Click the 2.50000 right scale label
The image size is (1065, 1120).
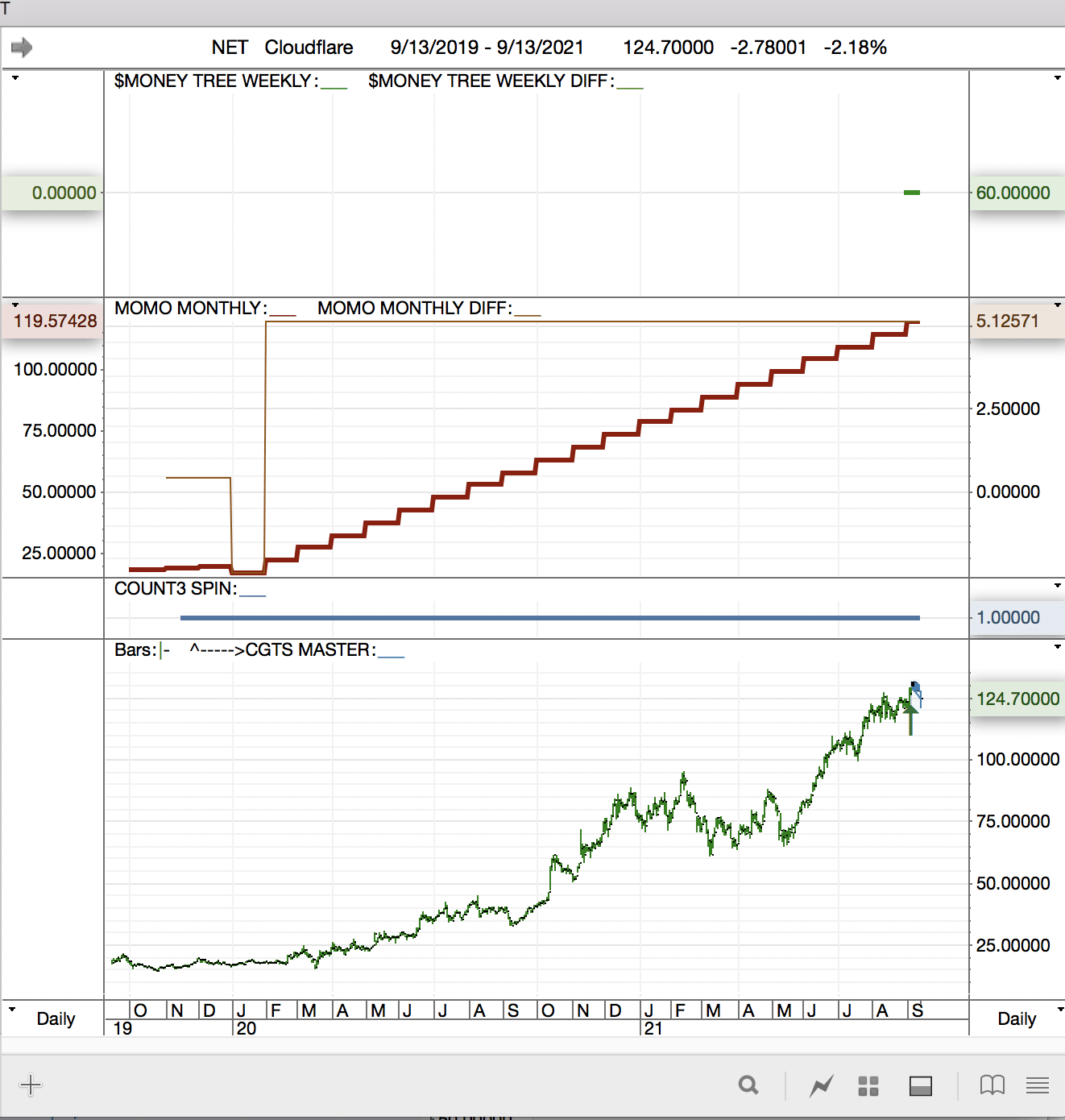point(1008,409)
